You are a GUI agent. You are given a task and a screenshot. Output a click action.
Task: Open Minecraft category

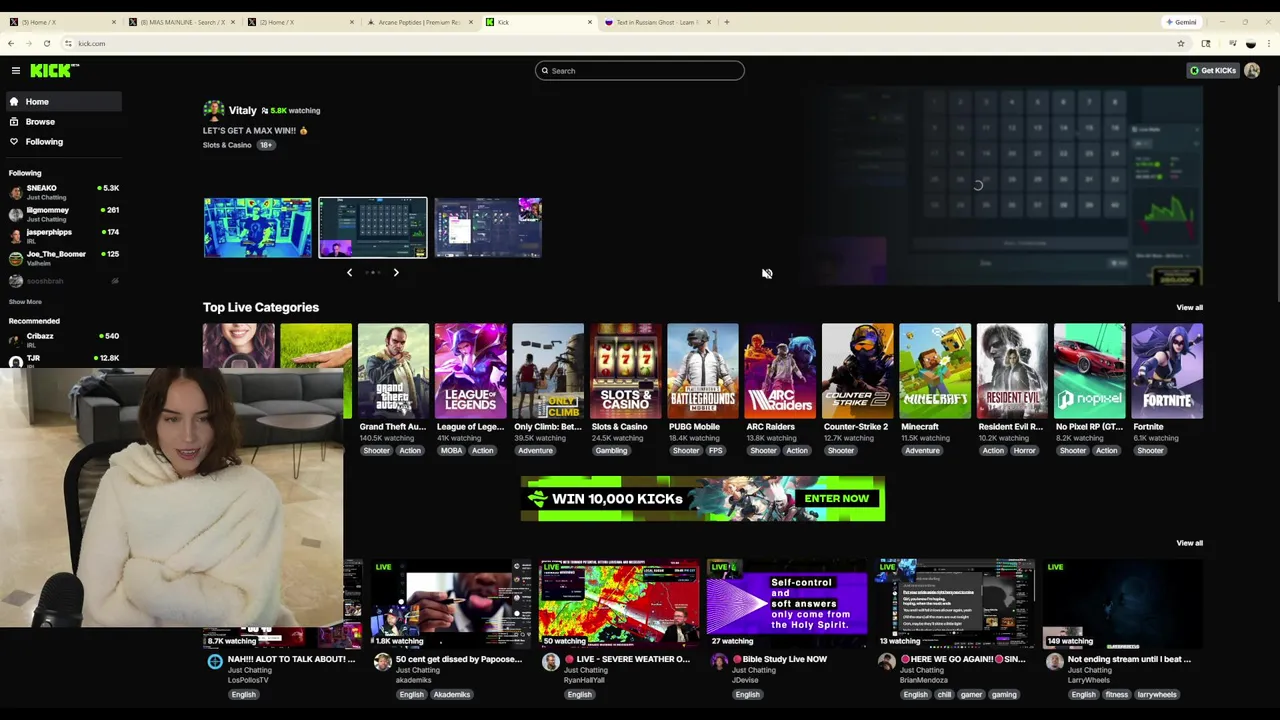tap(935, 371)
